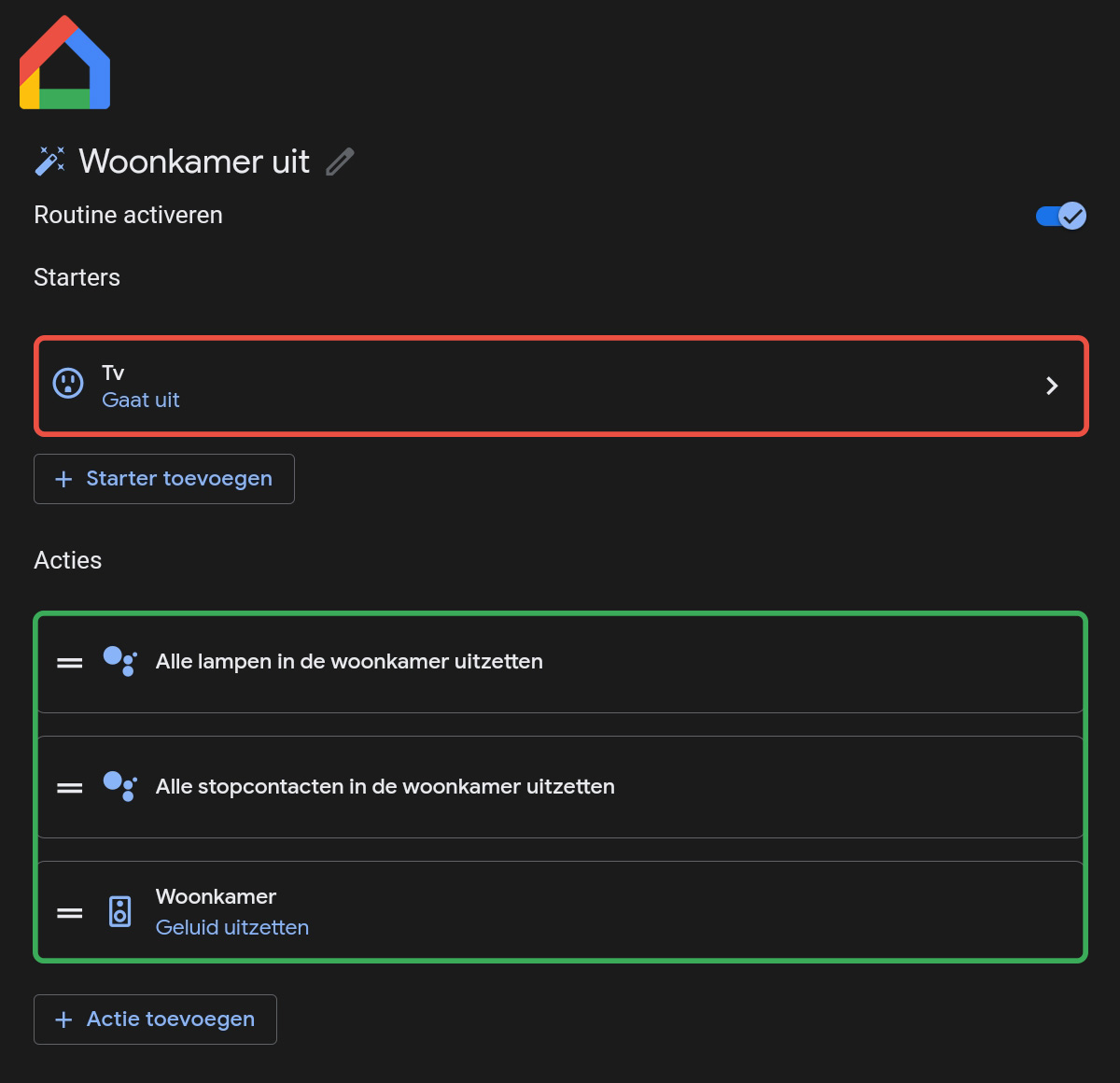The height and width of the screenshot is (1083, 1120).
Task: Click the plus icon on Starter toevoegen
Action: click(x=63, y=478)
